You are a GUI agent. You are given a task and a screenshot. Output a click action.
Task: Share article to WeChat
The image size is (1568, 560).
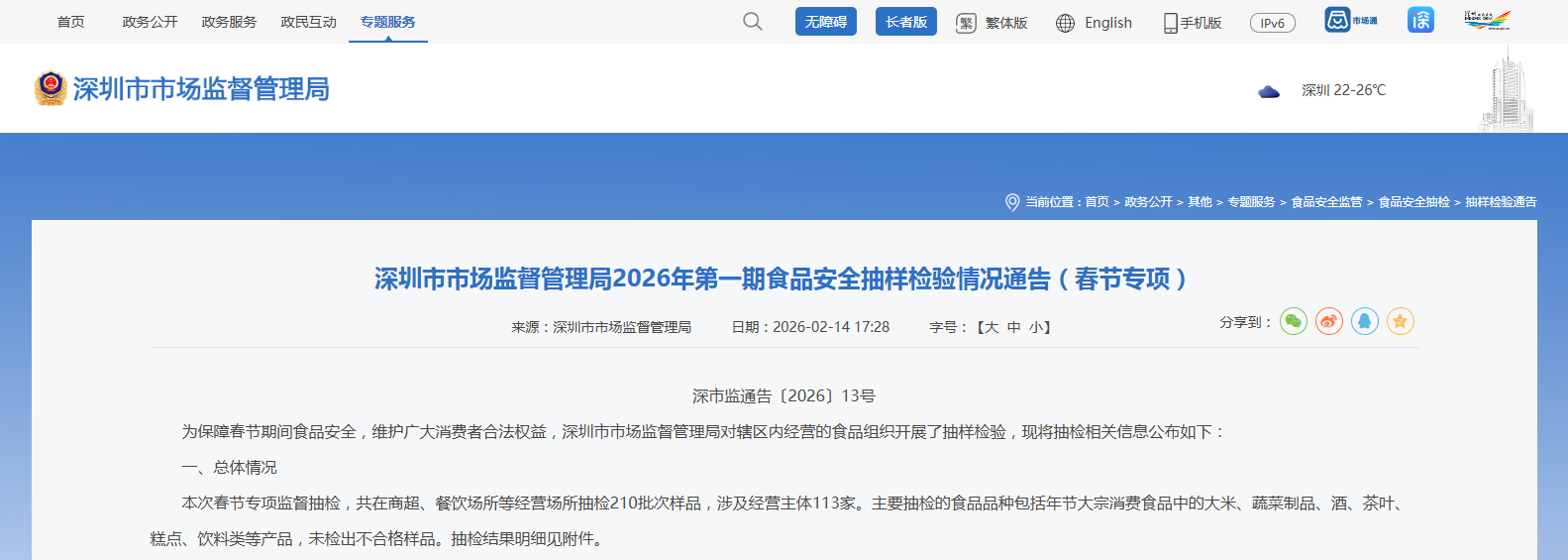(x=1294, y=321)
